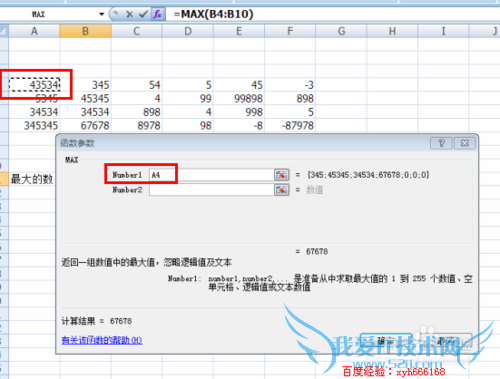Click the OK button in function dialog
The height and width of the screenshot is (379, 500).
point(386,341)
